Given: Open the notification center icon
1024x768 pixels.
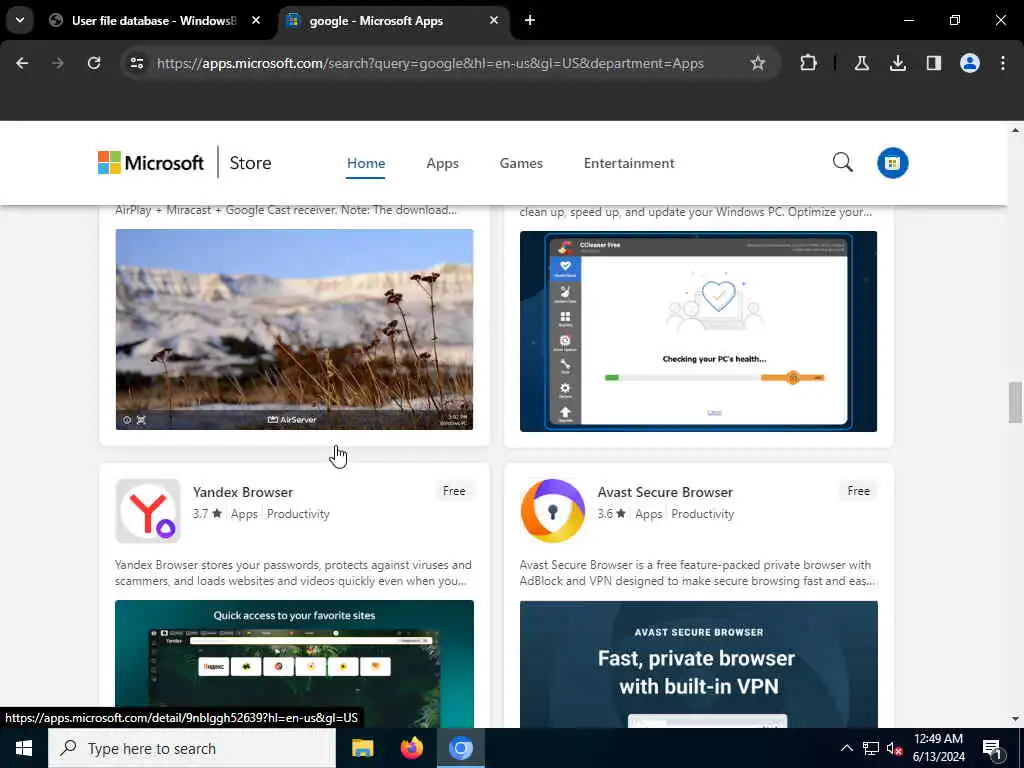Looking at the screenshot, I should (x=993, y=748).
